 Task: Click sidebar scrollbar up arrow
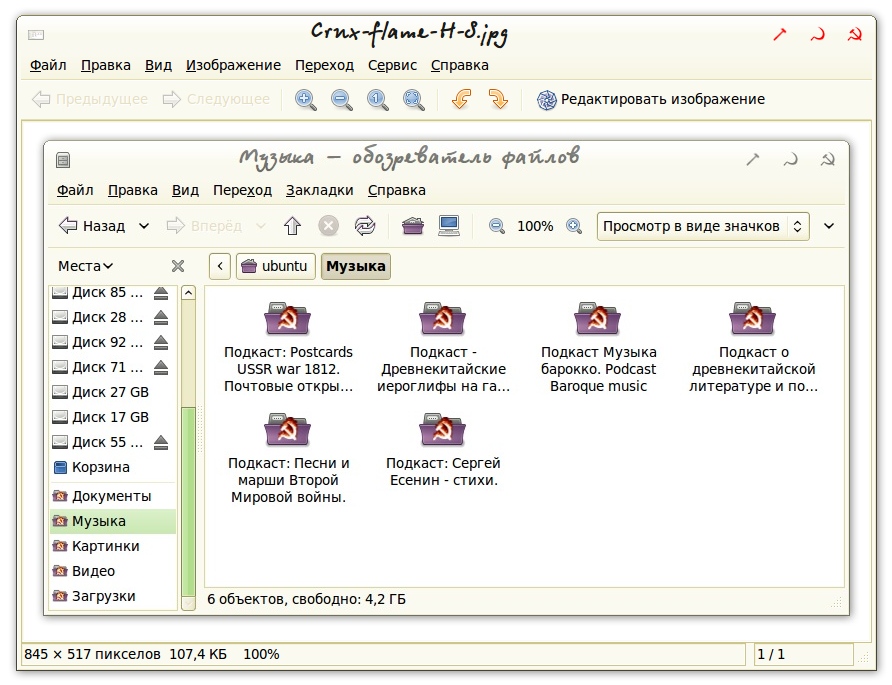[x=188, y=293]
